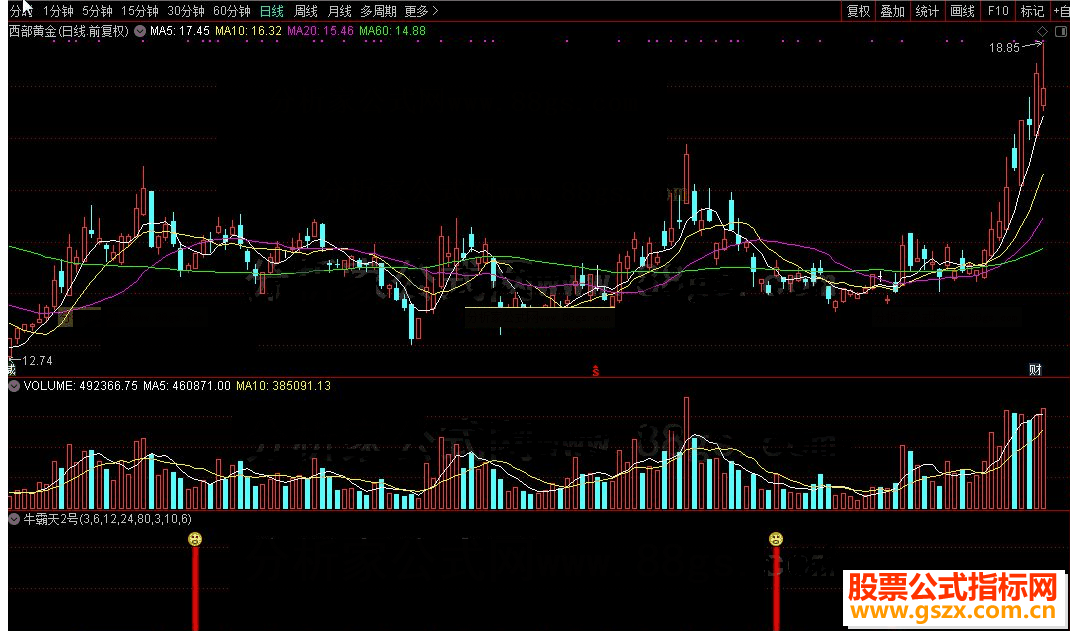Screen dimensions: 1070x631
Task: Click the 标记 mark button
Action: tap(1032, 11)
